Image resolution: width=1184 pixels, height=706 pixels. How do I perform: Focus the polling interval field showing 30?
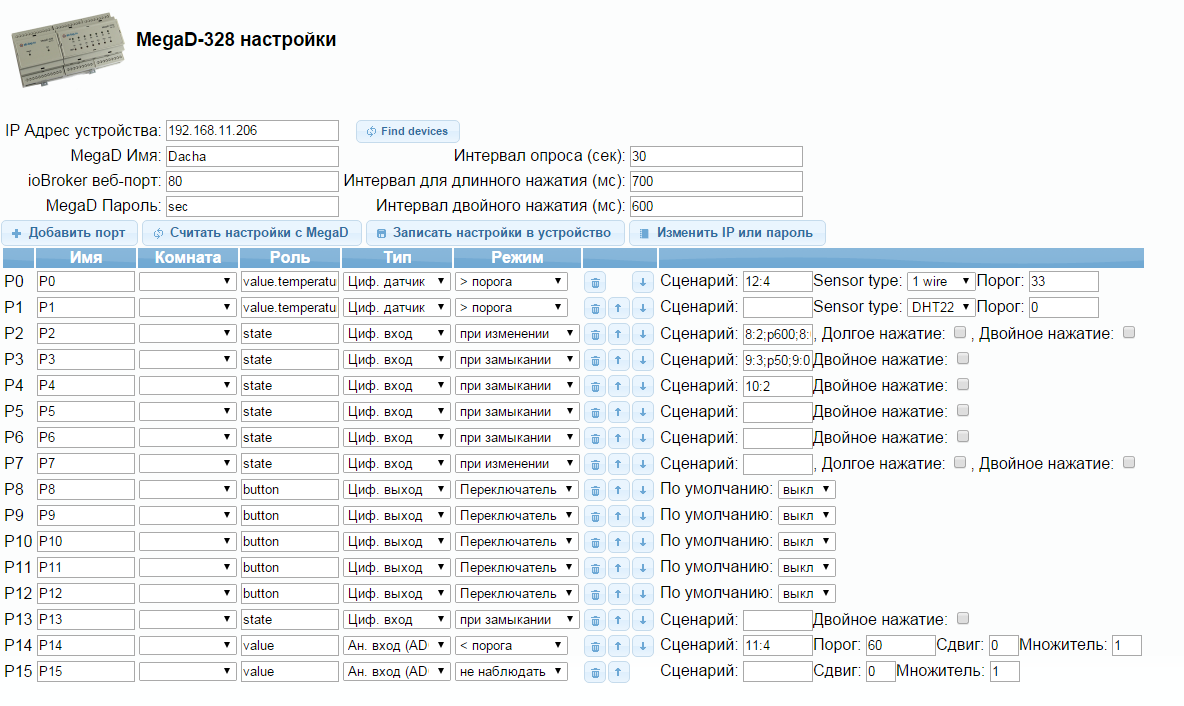pos(716,156)
